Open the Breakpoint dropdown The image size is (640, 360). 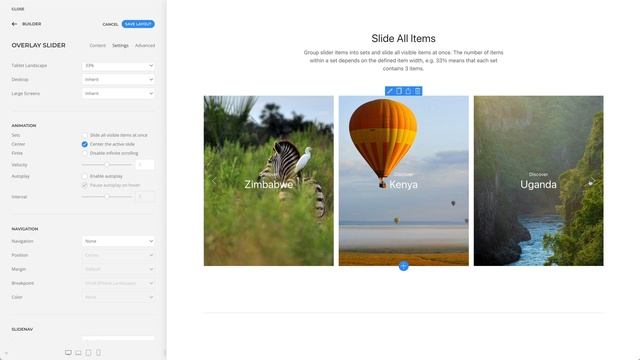pos(118,283)
